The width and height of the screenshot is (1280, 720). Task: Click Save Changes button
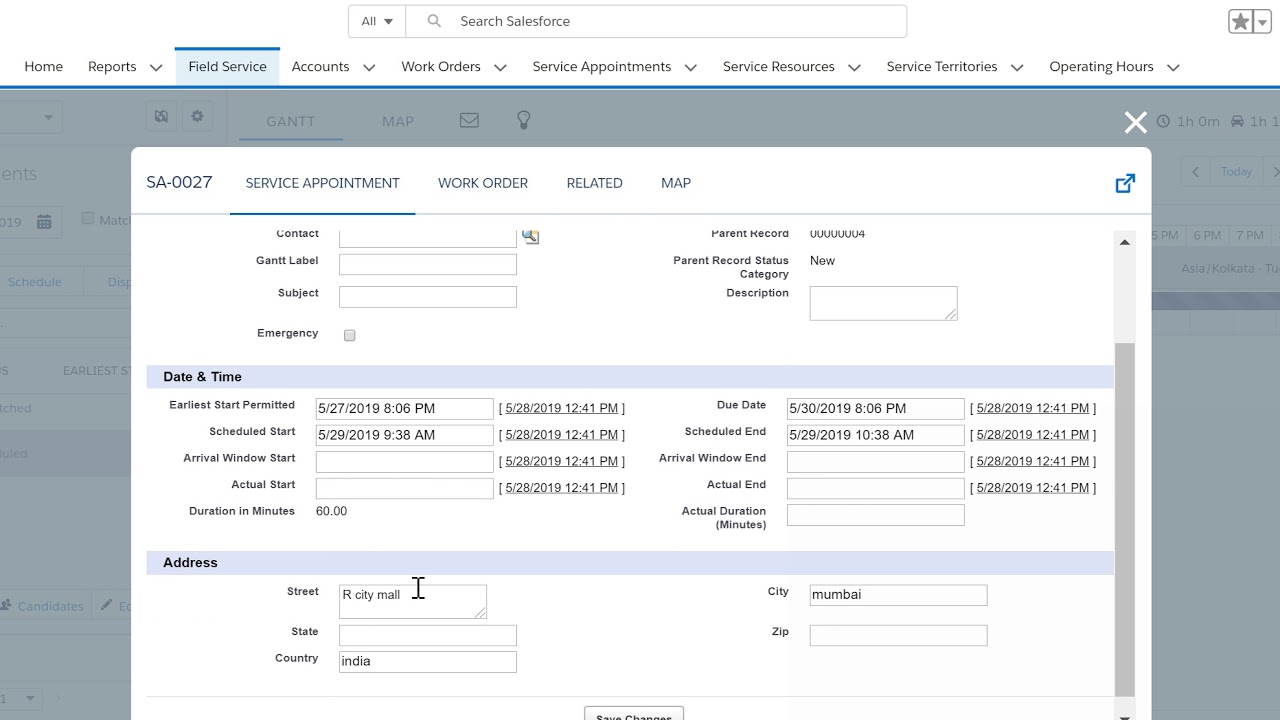pyautogui.click(x=634, y=714)
